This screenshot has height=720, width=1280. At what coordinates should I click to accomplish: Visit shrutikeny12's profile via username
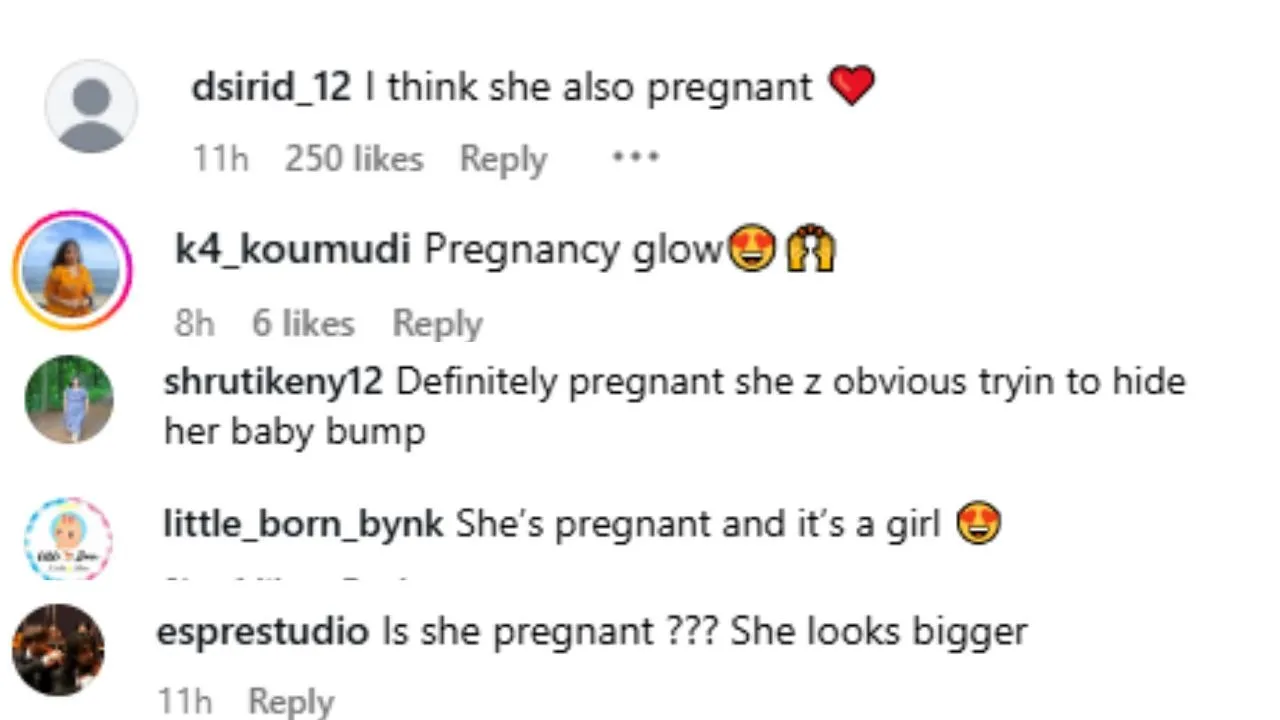click(x=273, y=381)
